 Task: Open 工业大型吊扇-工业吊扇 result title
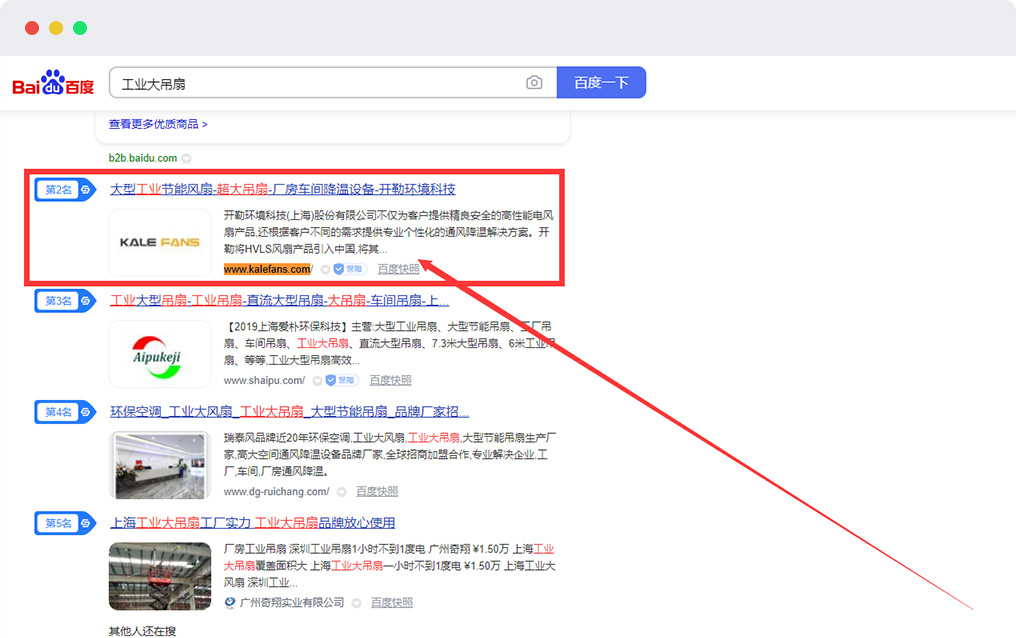tap(279, 301)
